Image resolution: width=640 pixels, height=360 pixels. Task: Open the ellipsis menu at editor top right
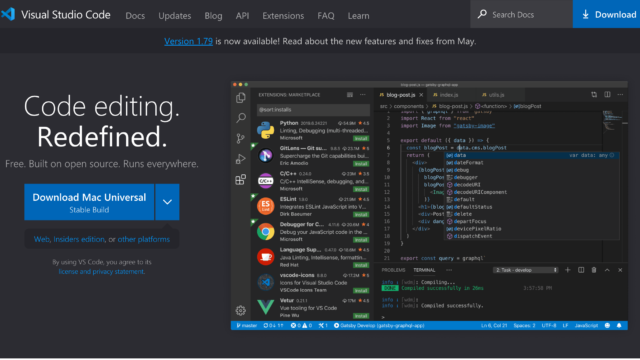(x=620, y=95)
